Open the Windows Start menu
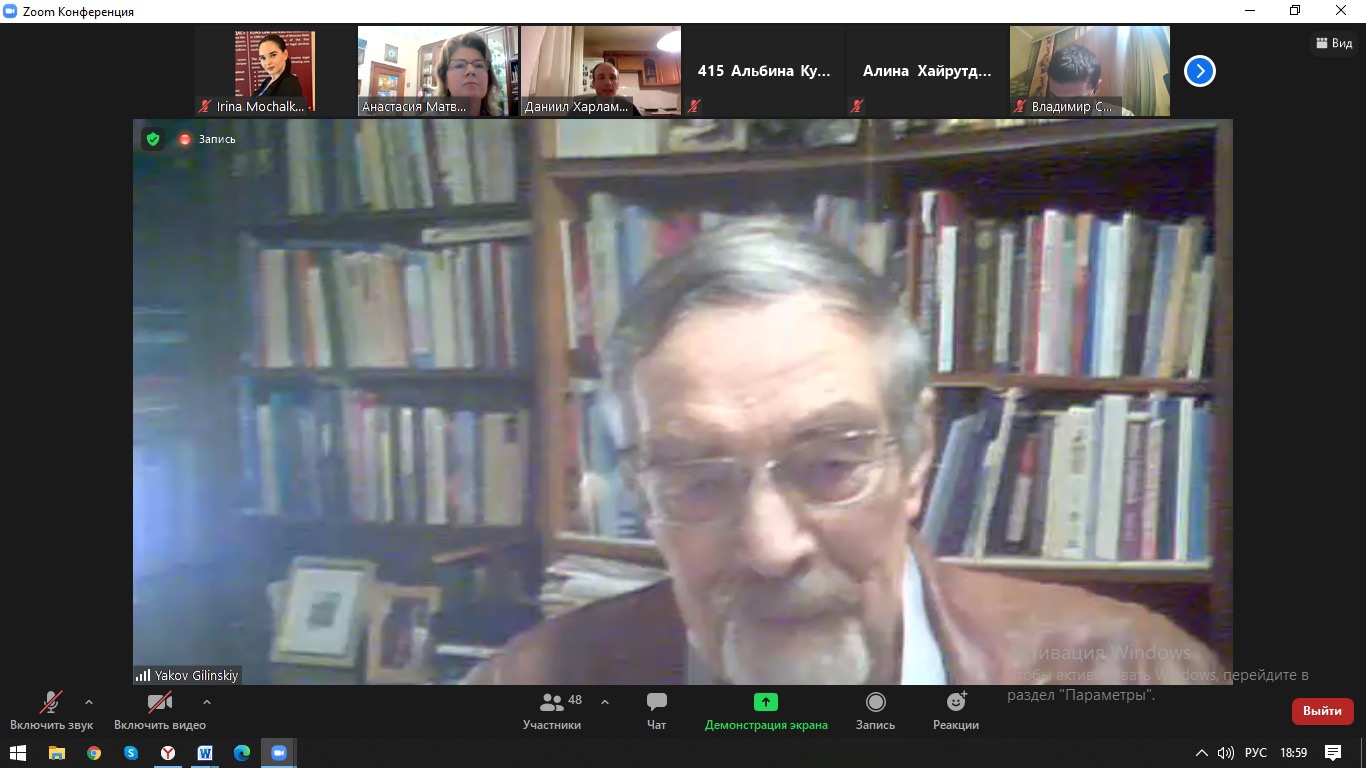 pyautogui.click(x=18, y=753)
